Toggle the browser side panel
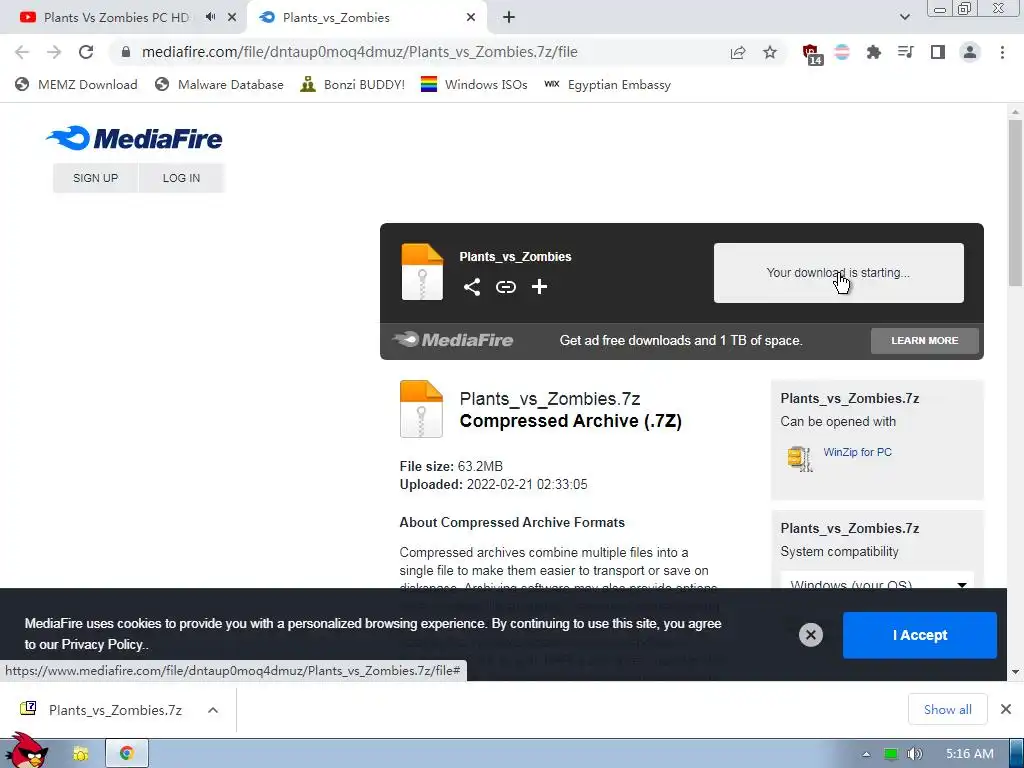The image size is (1024, 768). [938, 52]
